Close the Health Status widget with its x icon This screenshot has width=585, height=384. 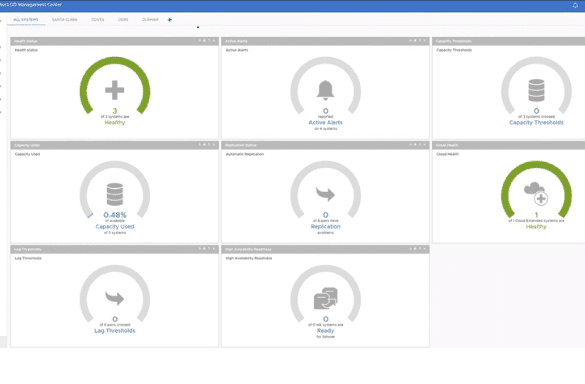[x=214, y=40]
